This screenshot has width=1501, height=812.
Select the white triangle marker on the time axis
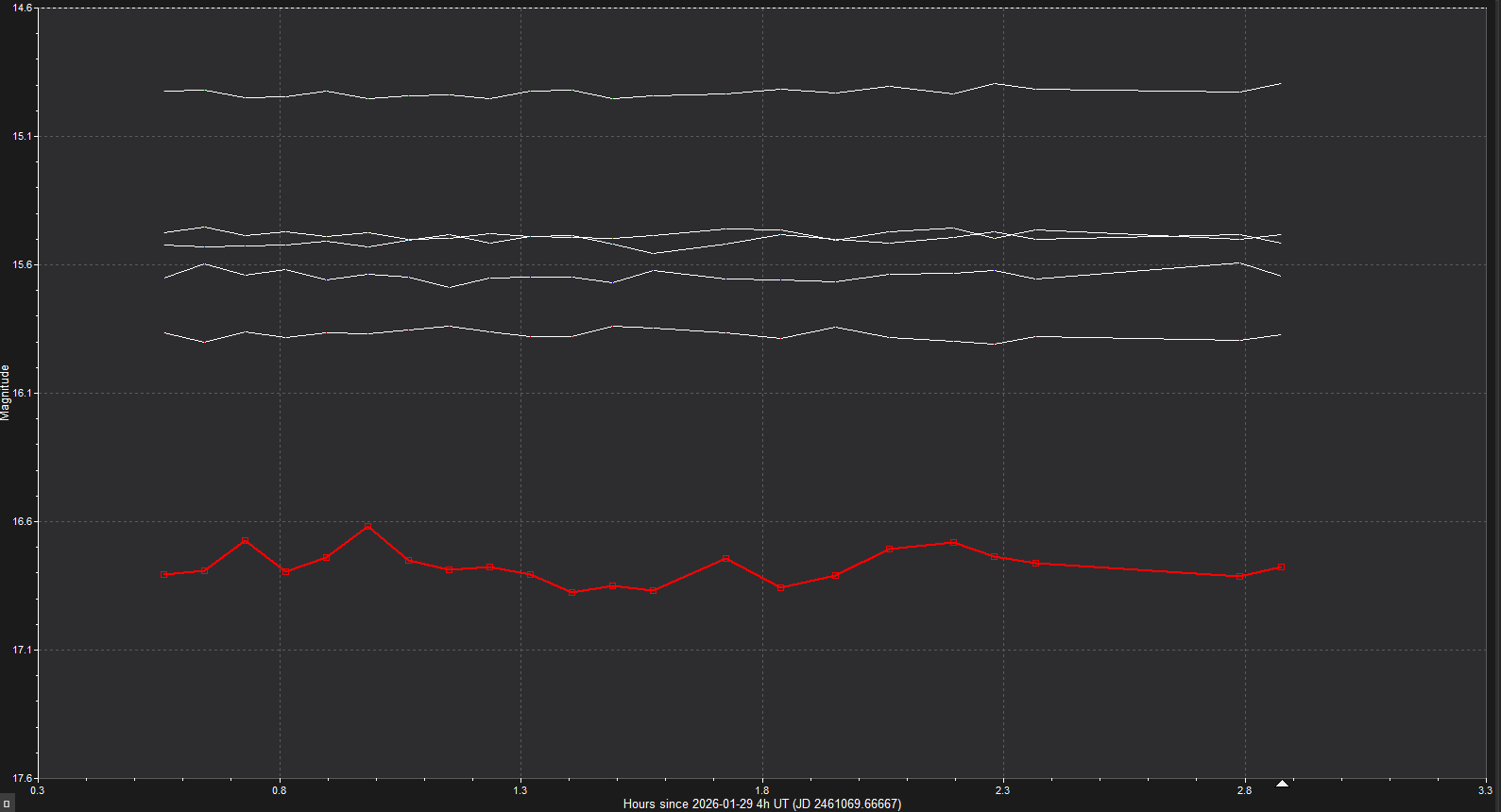click(x=1282, y=784)
